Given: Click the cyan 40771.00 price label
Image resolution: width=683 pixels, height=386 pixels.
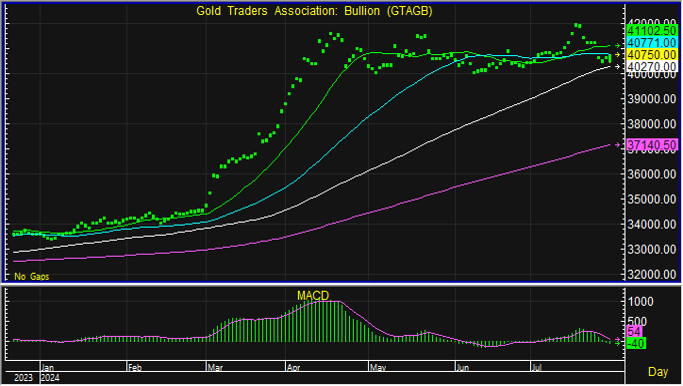Looking at the screenshot, I should pyautogui.click(x=652, y=43).
